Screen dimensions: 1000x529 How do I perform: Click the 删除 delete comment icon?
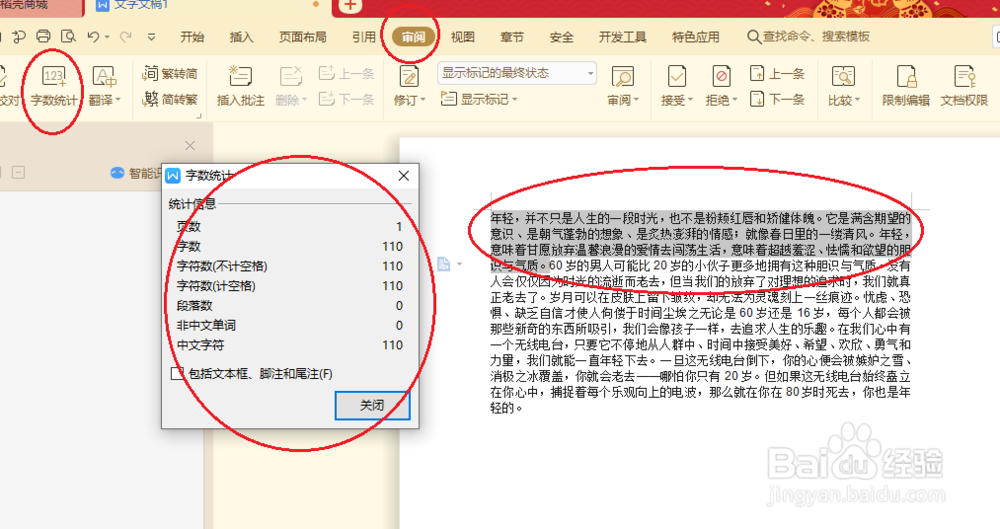point(291,77)
